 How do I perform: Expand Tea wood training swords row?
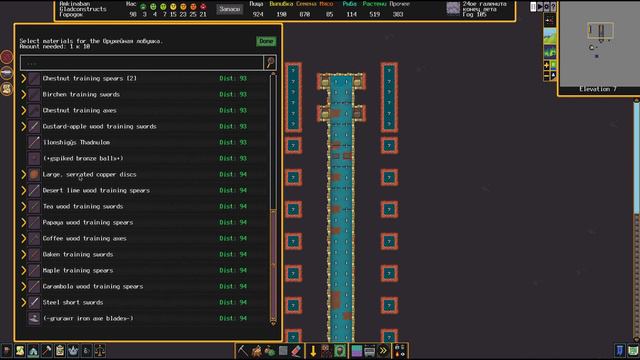(x=24, y=207)
